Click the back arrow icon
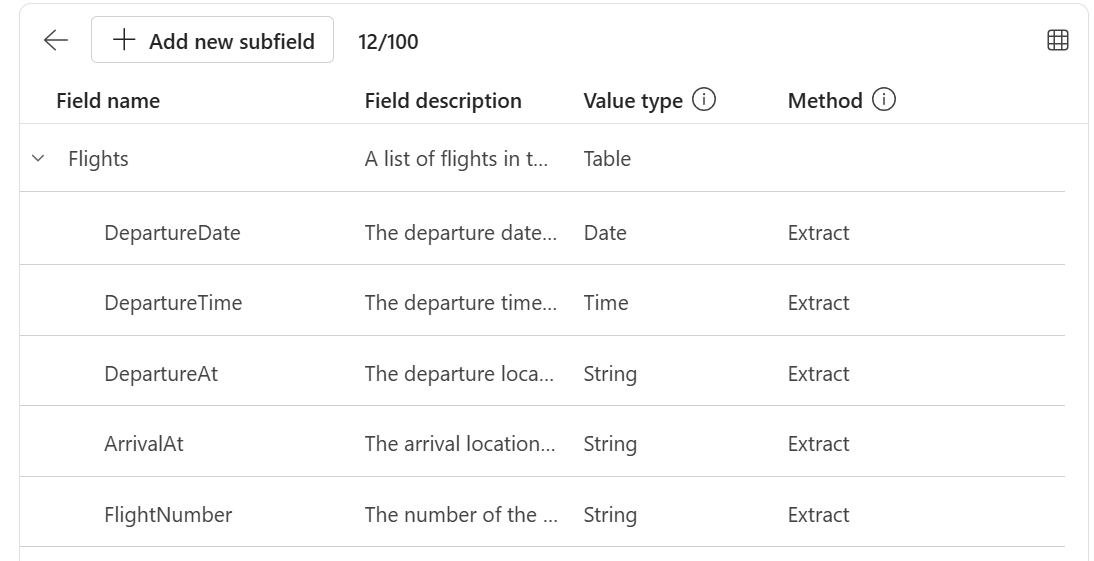Viewport: 1094px width, 561px height. coord(56,40)
